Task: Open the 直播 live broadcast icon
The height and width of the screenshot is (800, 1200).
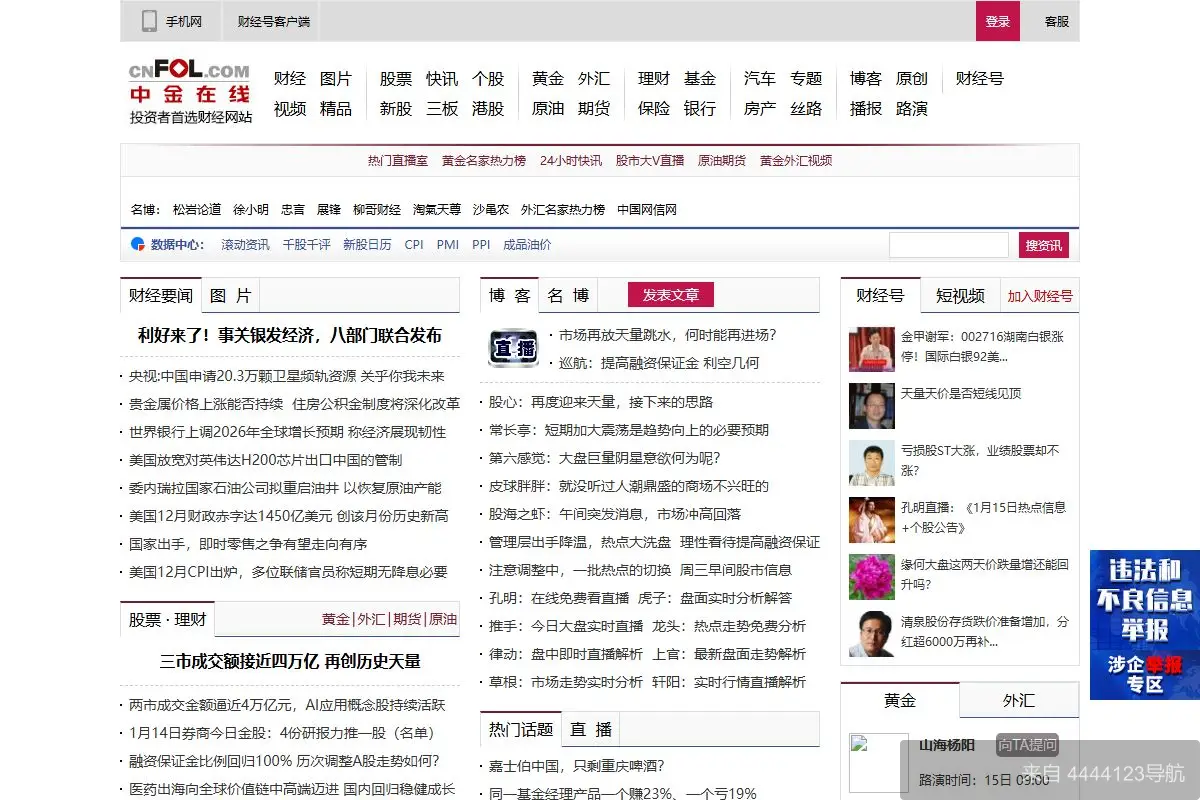Action: (x=513, y=347)
